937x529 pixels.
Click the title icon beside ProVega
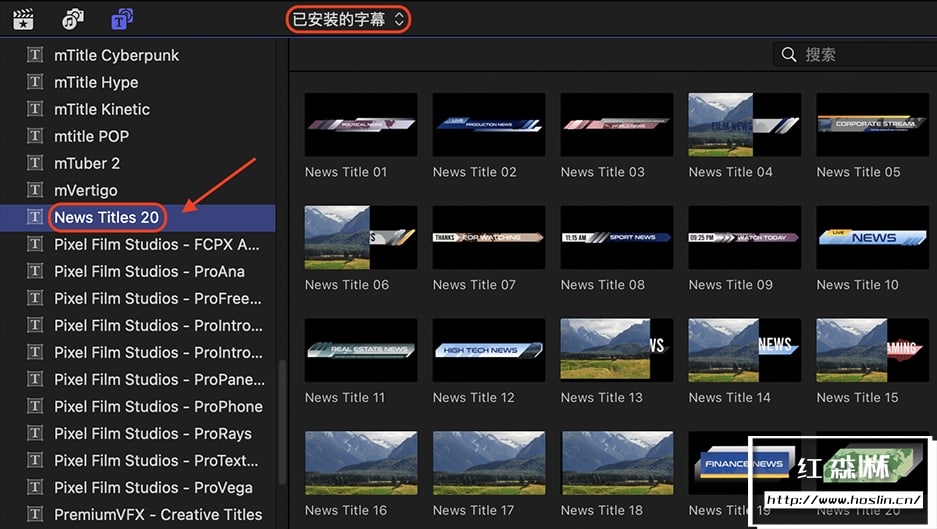(35, 487)
